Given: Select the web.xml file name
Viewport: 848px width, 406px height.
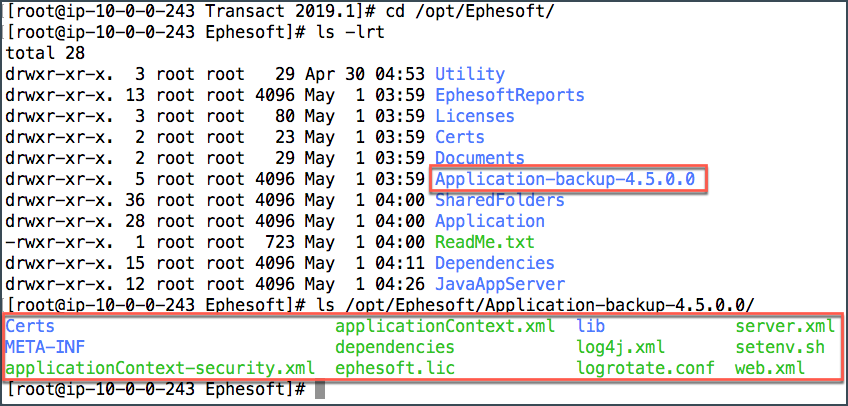Looking at the screenshot, I should 770,369.
